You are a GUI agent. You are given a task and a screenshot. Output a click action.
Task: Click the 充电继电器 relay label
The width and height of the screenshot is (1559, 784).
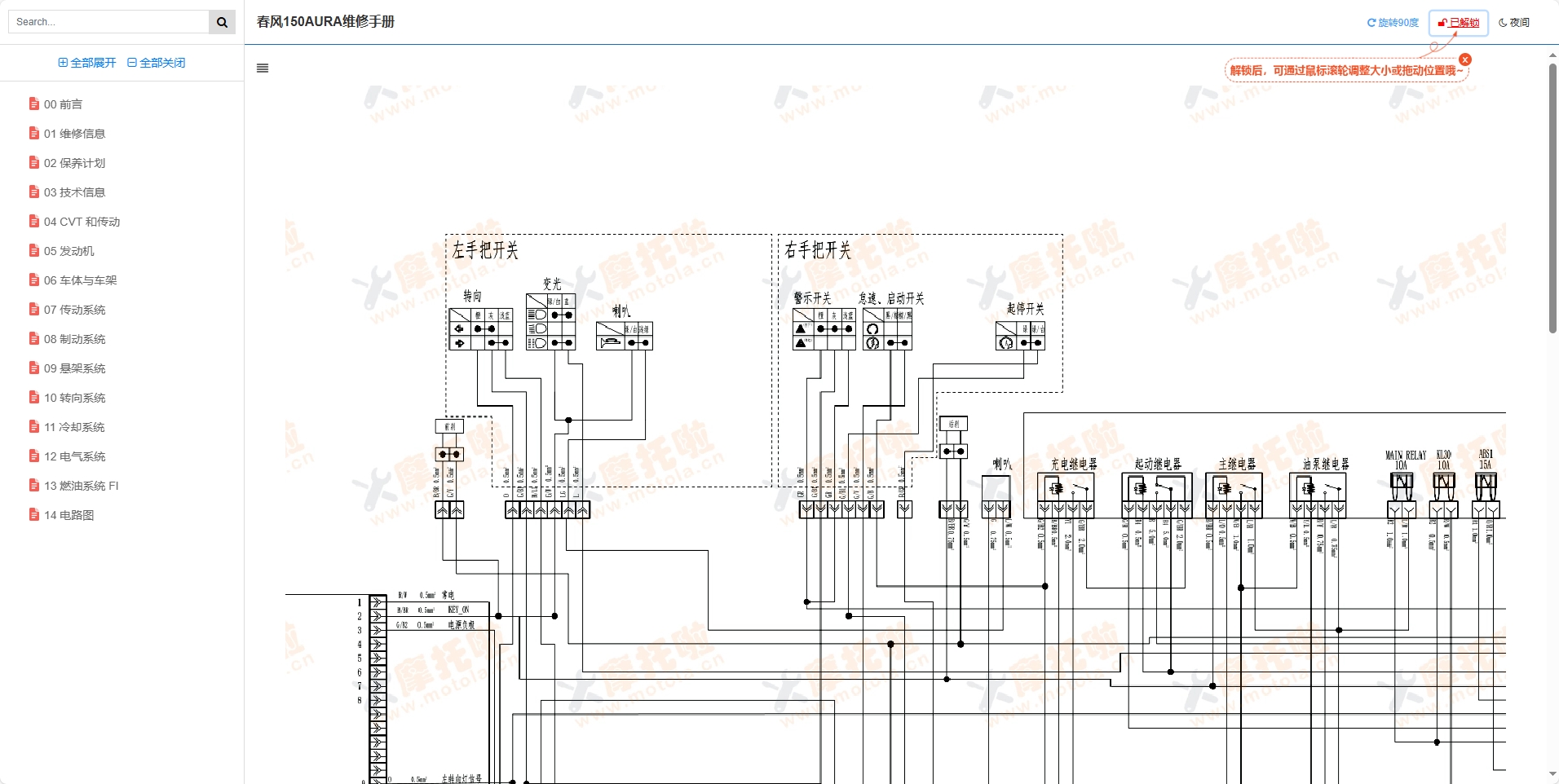point(1074,464)
